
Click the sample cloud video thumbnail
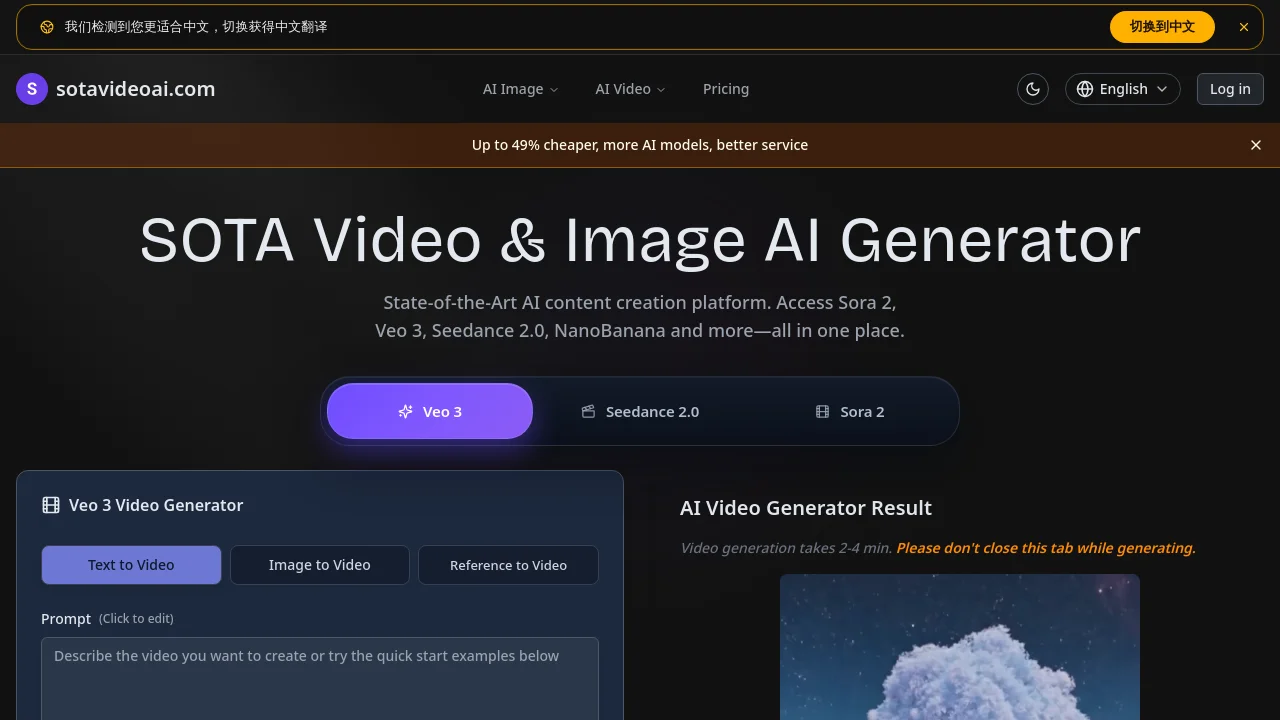point(960,647)
